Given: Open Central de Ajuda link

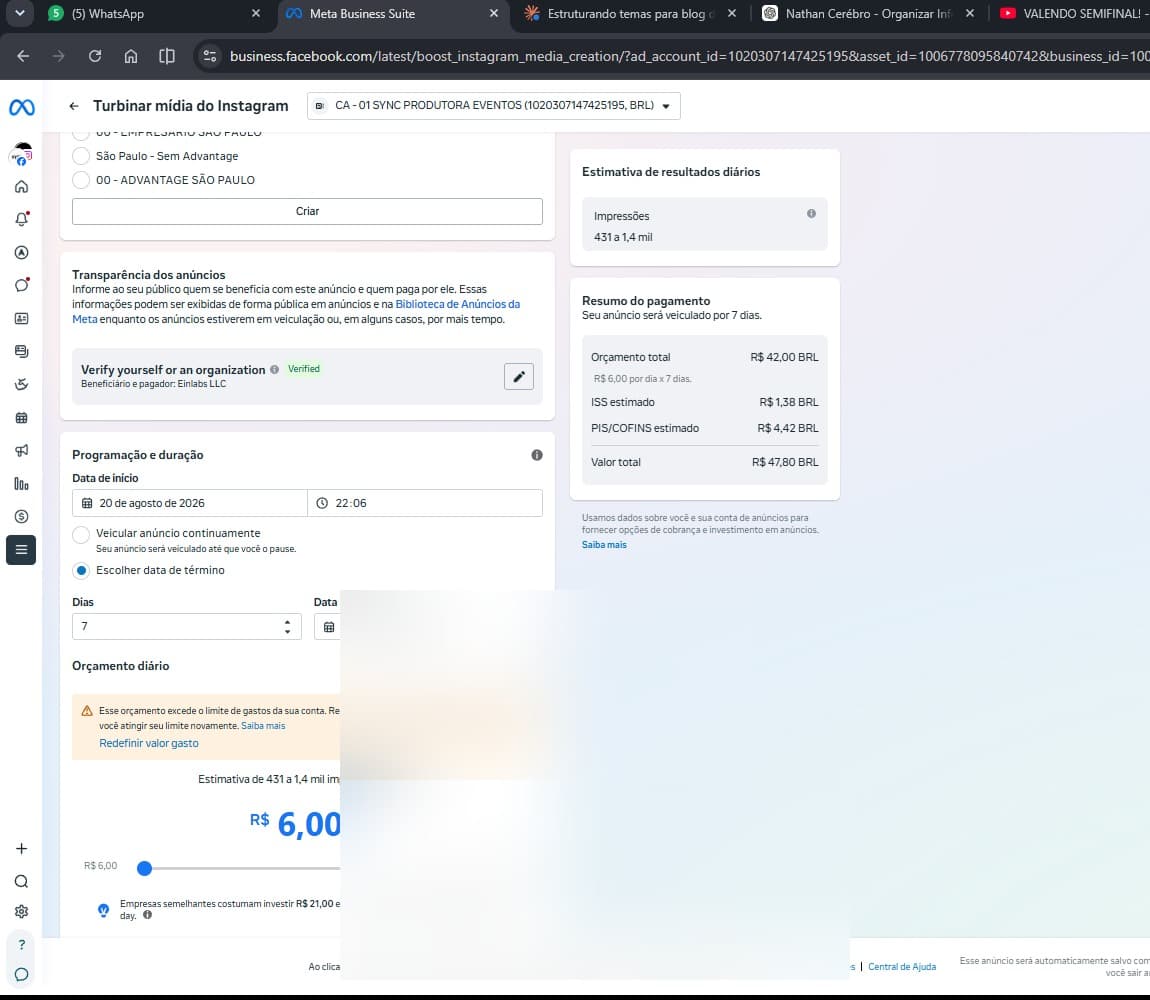Looking at the screenshot, I should click(x=902, y=967).
